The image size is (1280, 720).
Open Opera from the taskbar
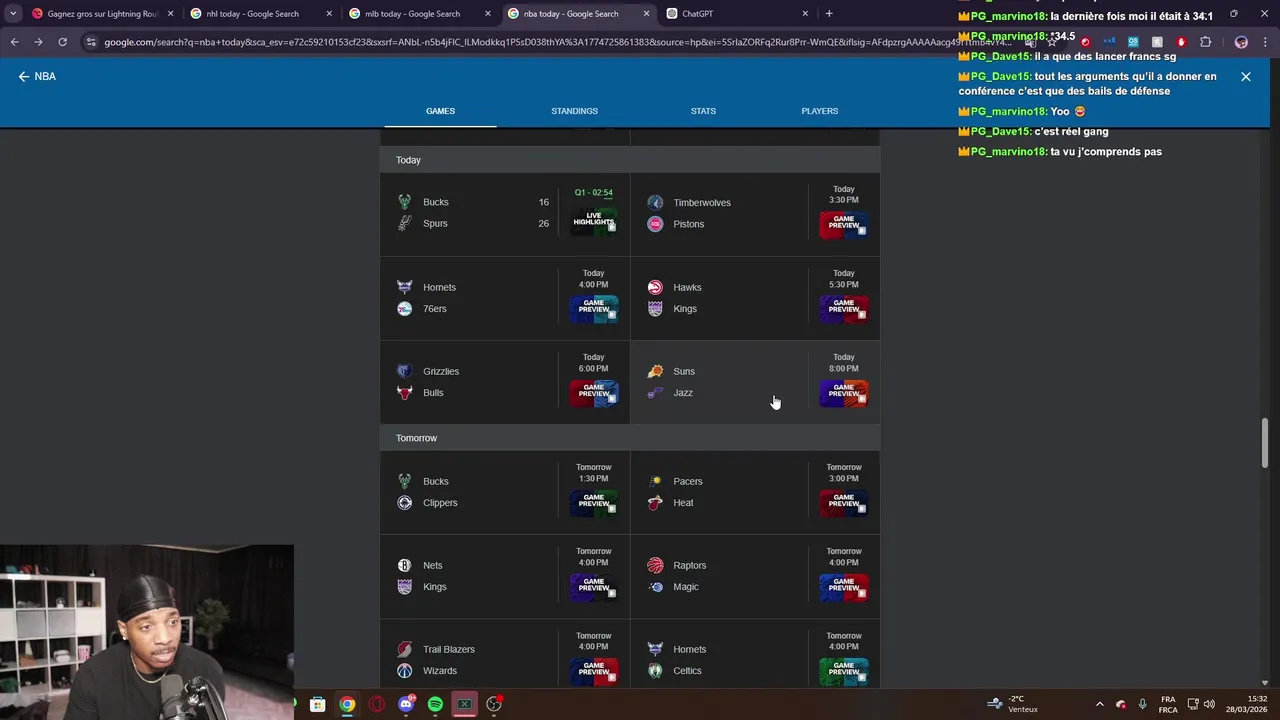click(x=377, y=704)
